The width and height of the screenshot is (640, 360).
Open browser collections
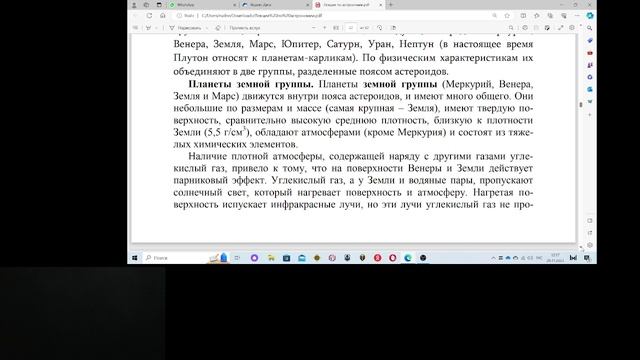[550, 16]
